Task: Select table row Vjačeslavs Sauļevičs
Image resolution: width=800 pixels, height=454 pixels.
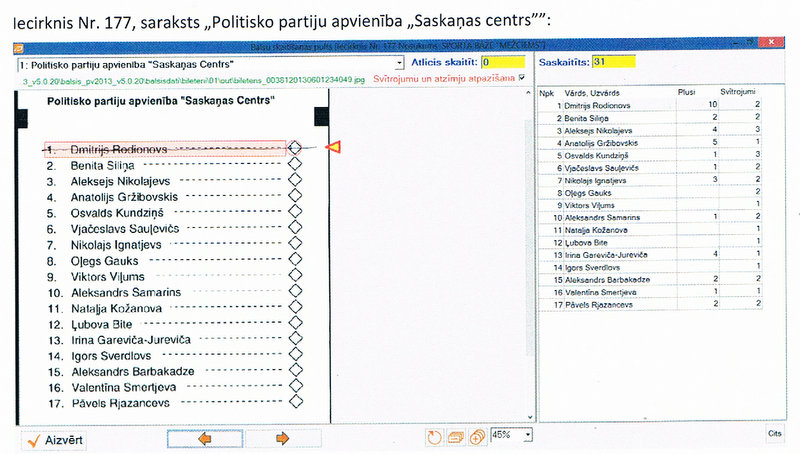Action: click(x=650, y=168)
